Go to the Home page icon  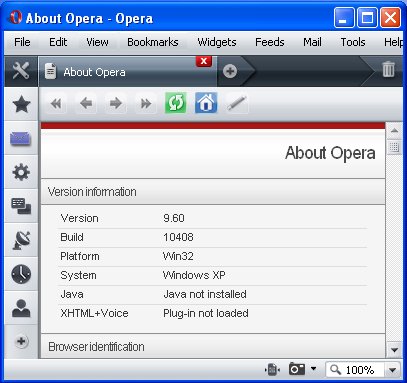pos(206,103)
